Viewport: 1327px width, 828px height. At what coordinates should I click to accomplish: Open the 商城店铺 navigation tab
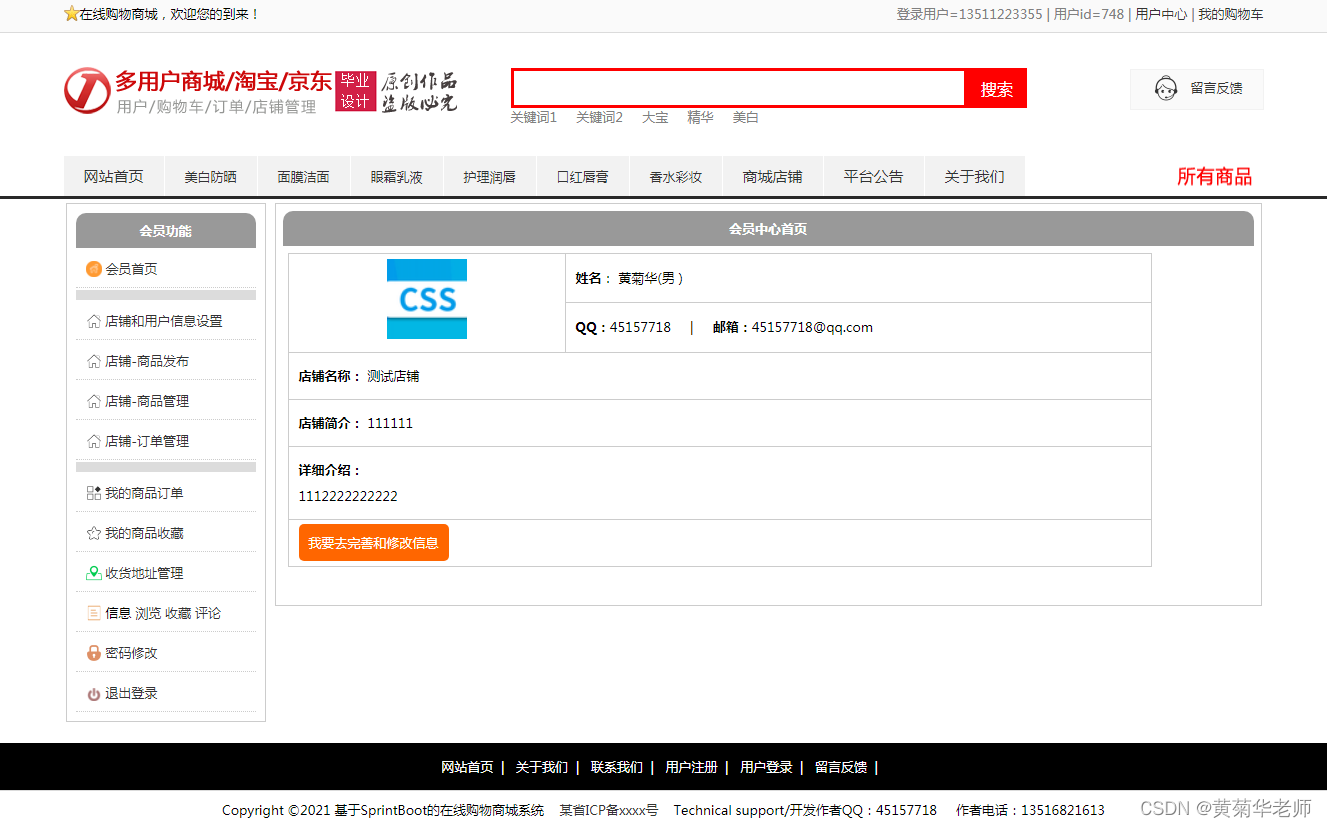(x=773, y=176)
